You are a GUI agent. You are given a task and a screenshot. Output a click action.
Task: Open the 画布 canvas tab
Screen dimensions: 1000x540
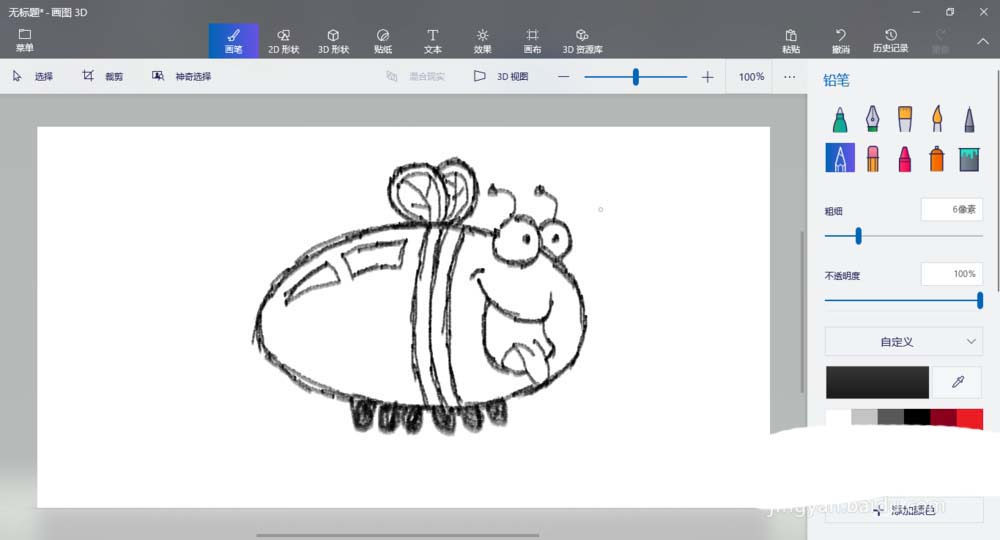[532, 41]
